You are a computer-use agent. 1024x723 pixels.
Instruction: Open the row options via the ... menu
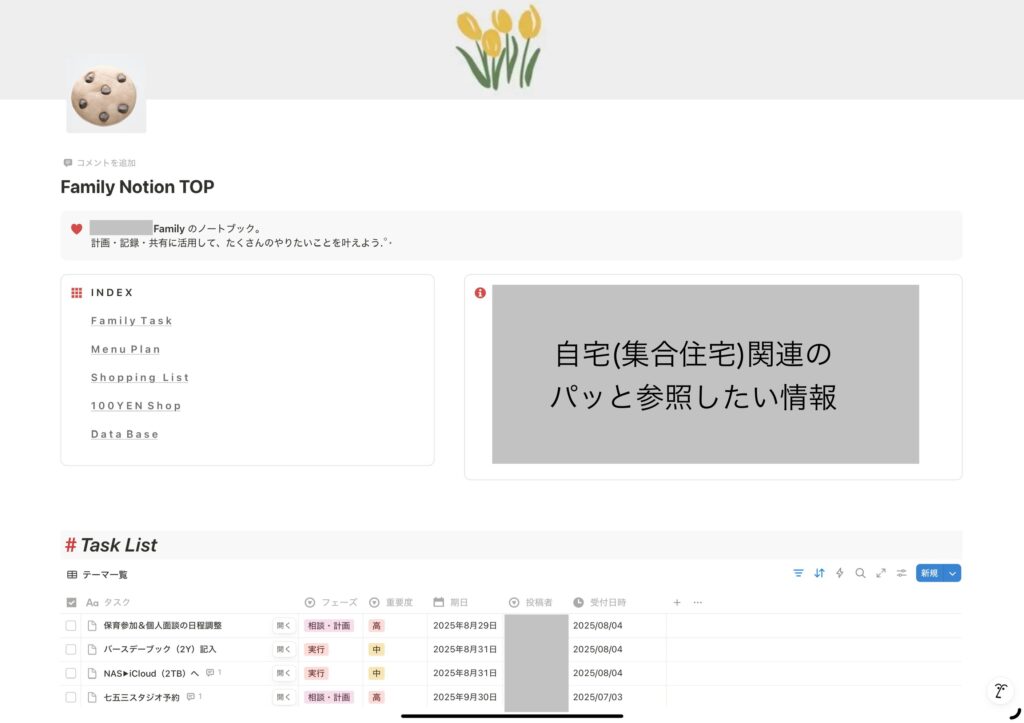coord(696,601)
